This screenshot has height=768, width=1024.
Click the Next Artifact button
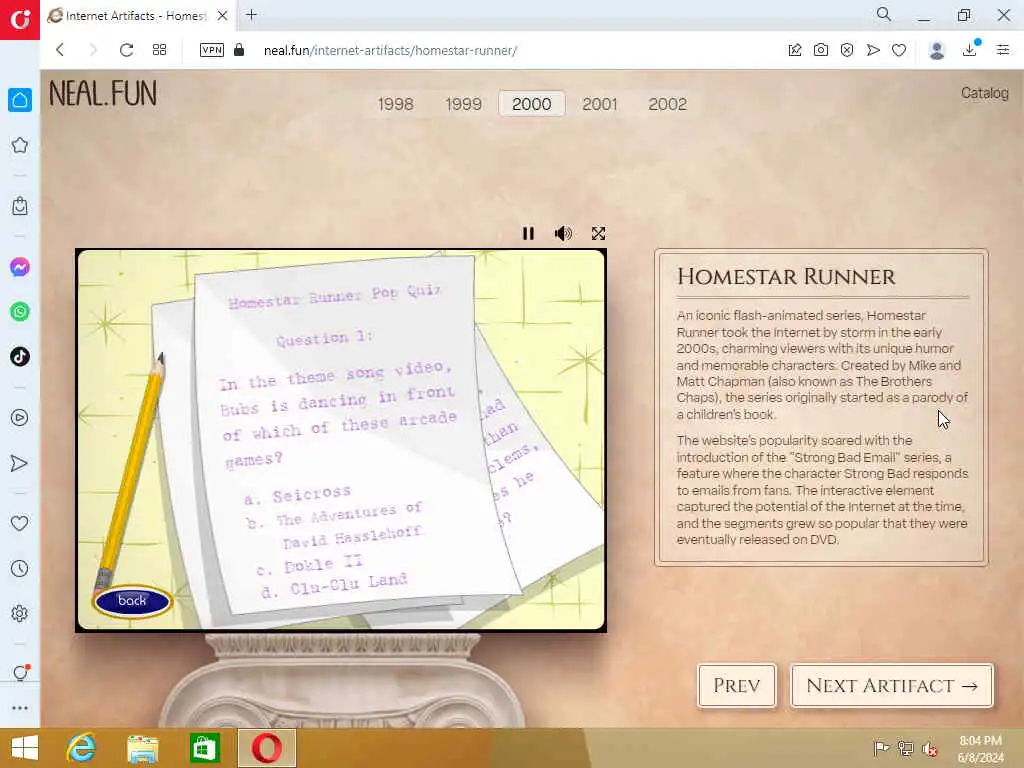891,686
